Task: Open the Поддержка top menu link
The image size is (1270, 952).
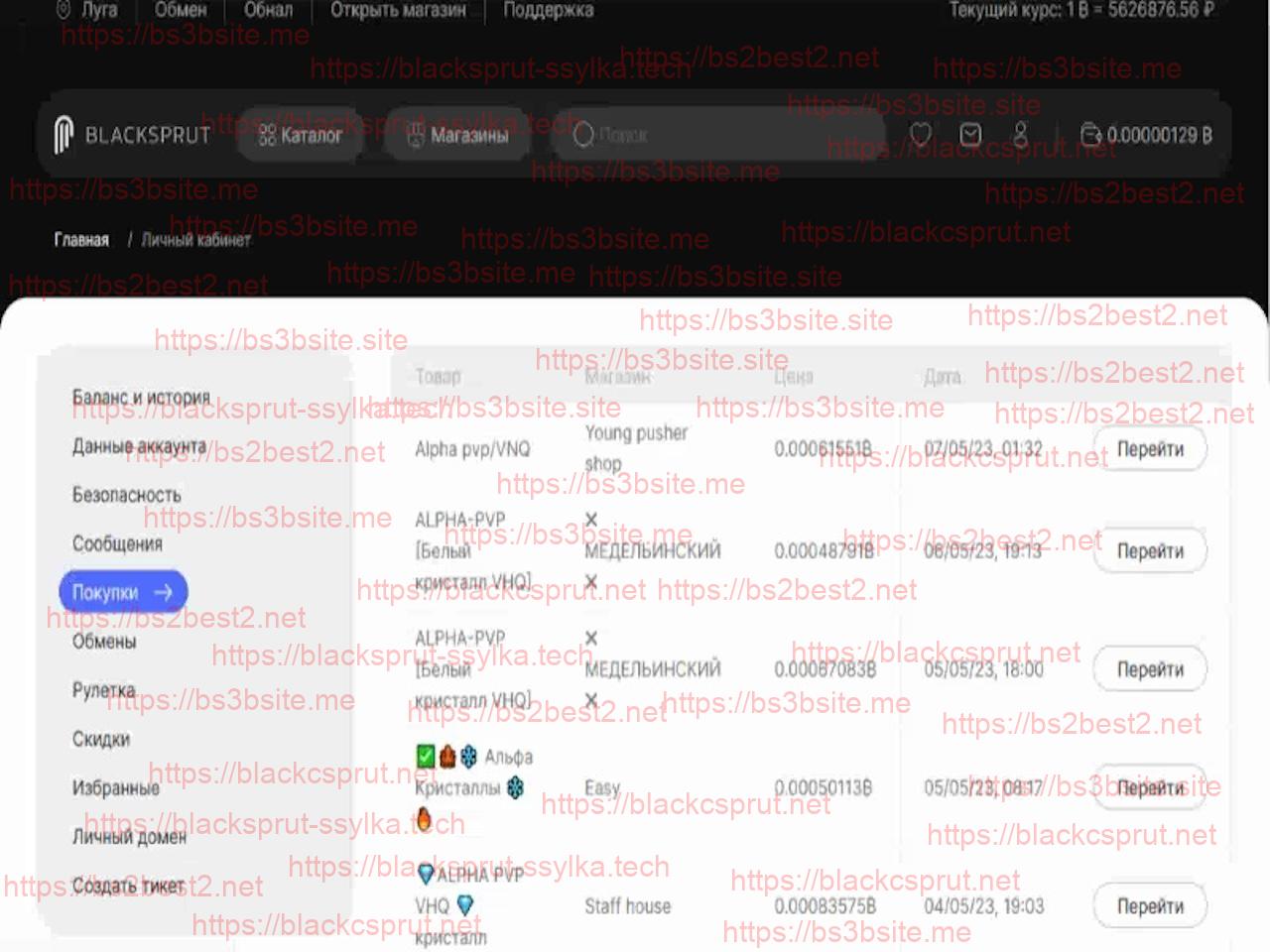Action: coord(548,10)
